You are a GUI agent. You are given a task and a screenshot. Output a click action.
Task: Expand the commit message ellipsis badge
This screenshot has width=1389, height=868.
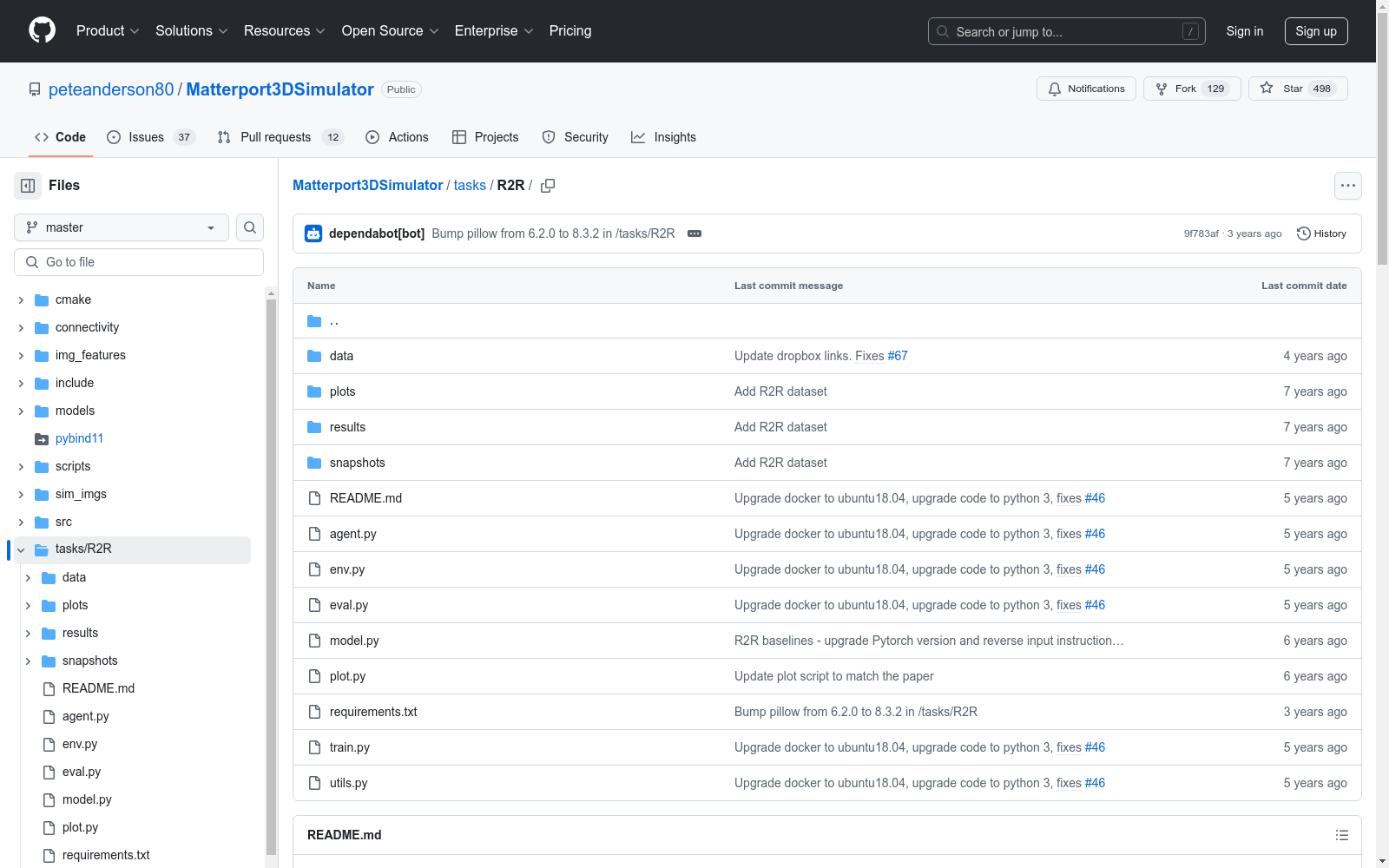(694, 233)
